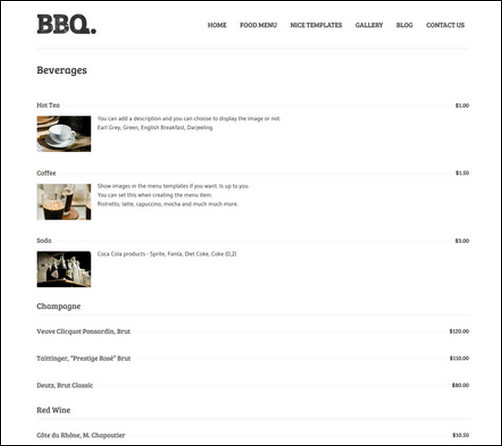Open Veuve Clicquot Ponsardin, Brut entry
Image resolution: width=502 pixels, height=446 pixels.
click(83, 331)
